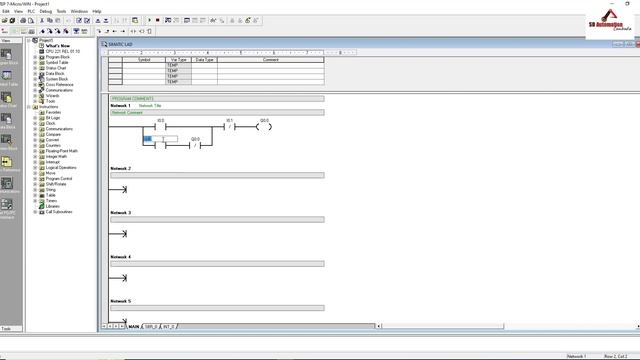Screen dimensions: 640x360
Task: Open System Block from the navigation bar
Action: pos(7,142)
